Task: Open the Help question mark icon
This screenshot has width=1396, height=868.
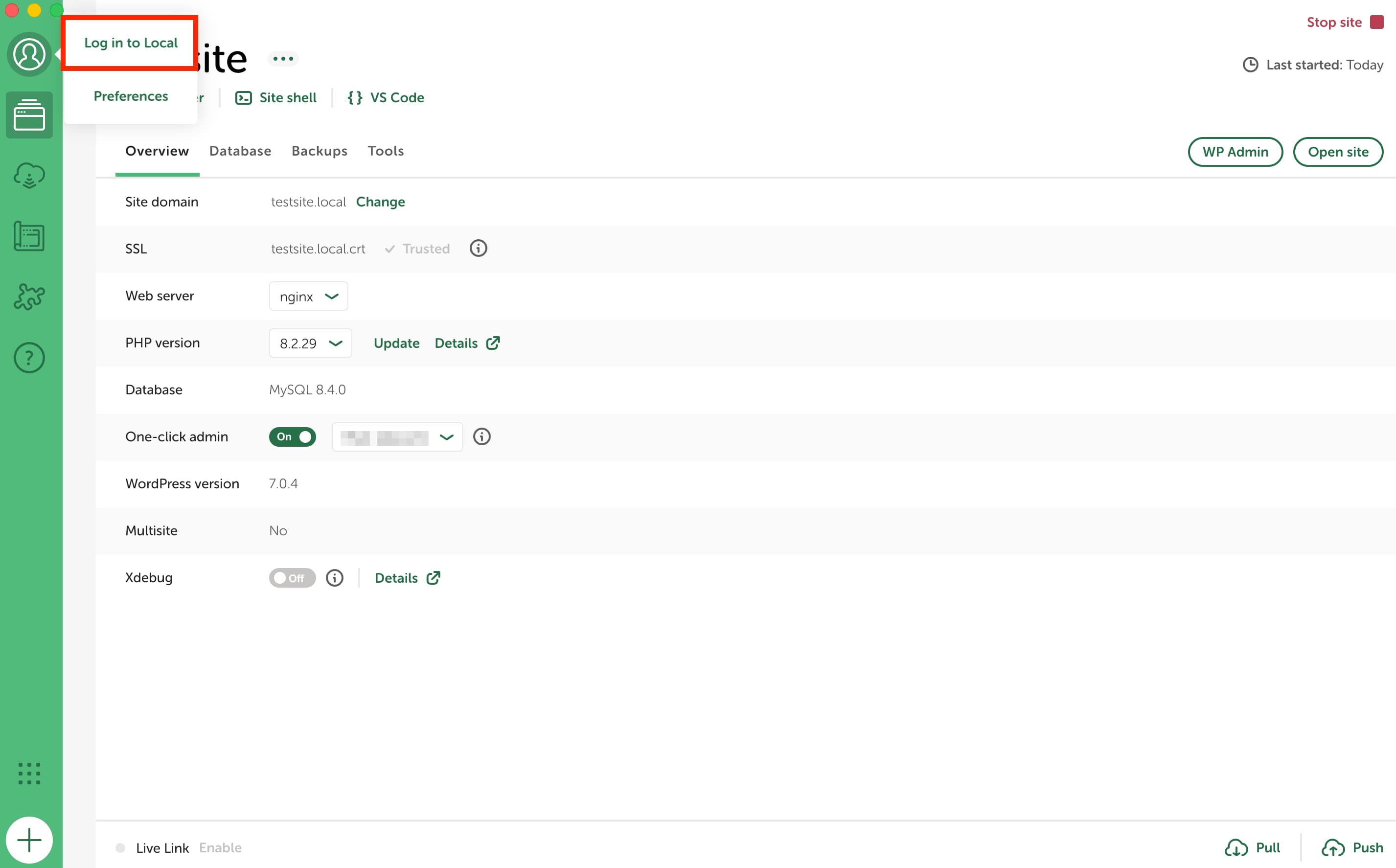Action: [x=29, y=358]
